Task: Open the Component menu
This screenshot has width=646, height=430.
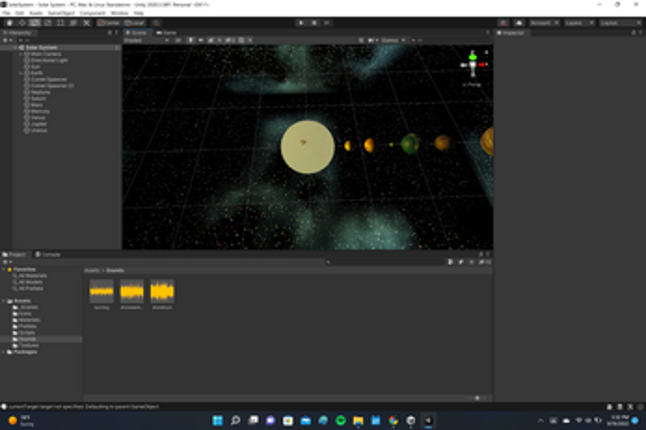Action: 92,13
